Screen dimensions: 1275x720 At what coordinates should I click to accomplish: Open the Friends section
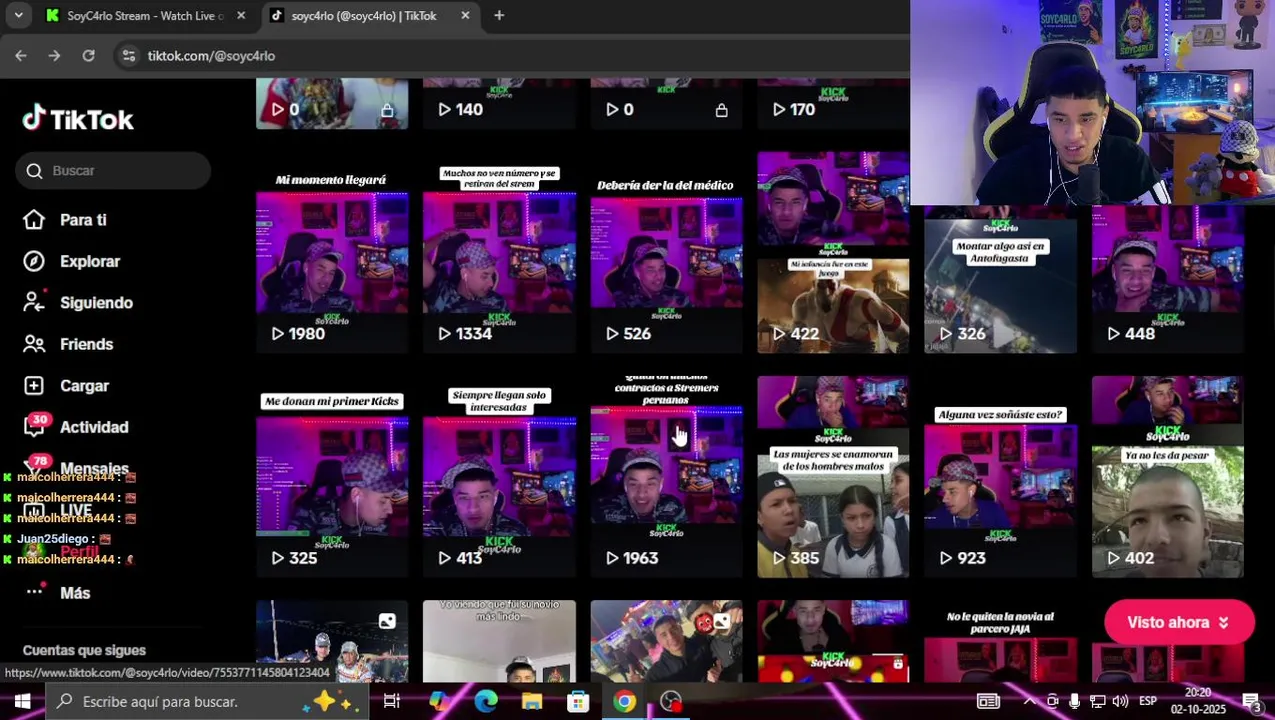[86, 344]
